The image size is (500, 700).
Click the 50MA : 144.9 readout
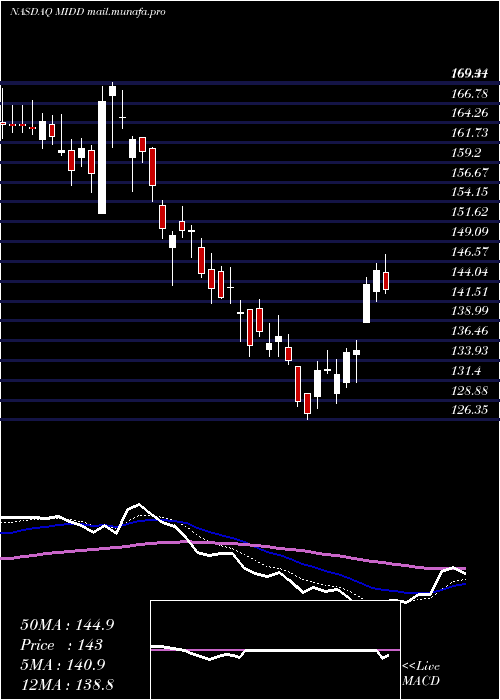67,625
